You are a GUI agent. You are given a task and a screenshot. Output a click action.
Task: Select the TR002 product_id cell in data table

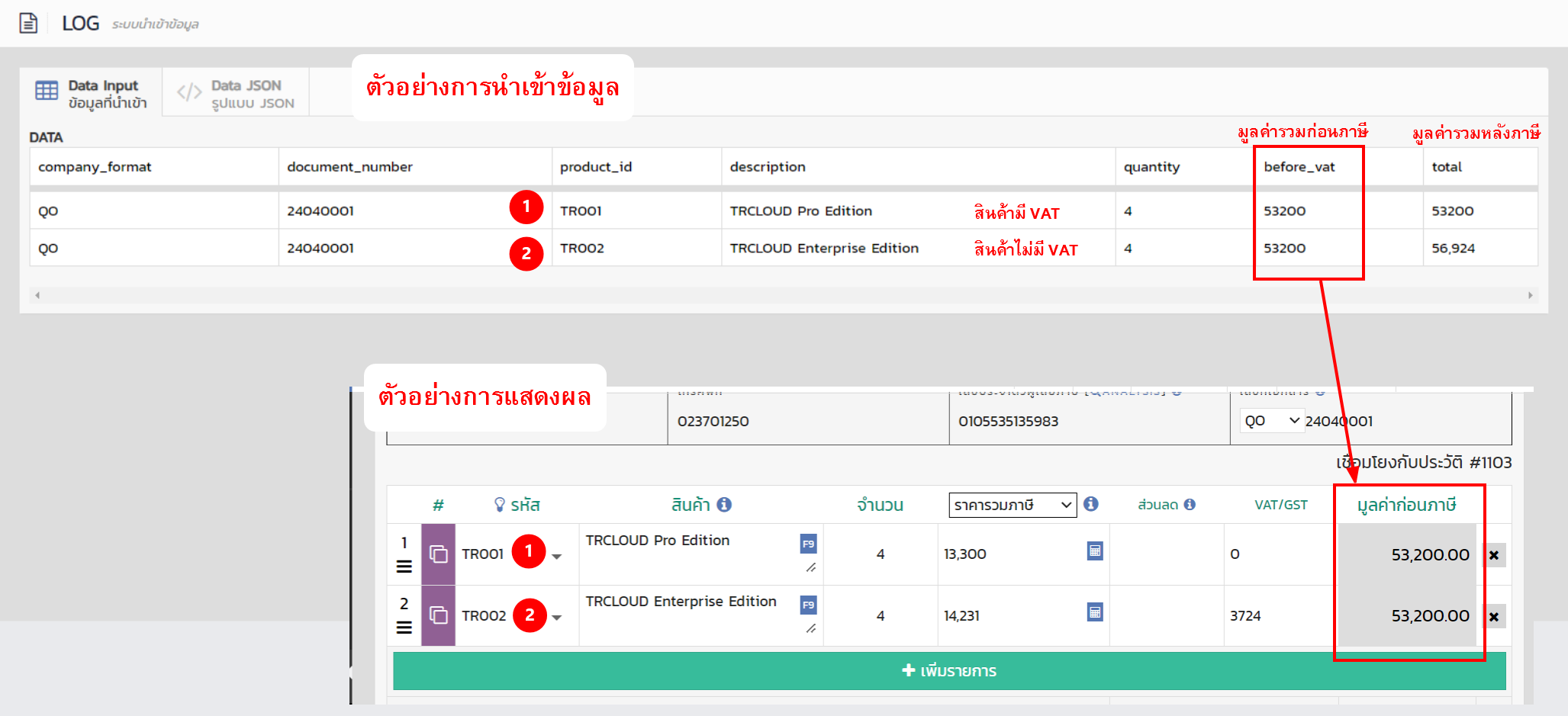point(636,249)
